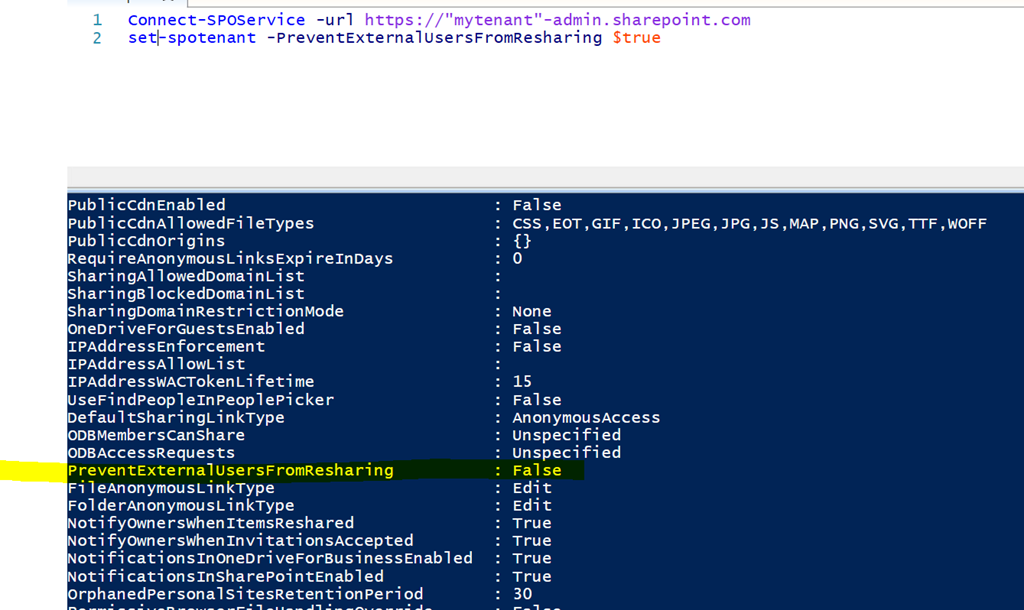Click the DefaultSharingLinkType AnonymousAccess value

(586, 417)
